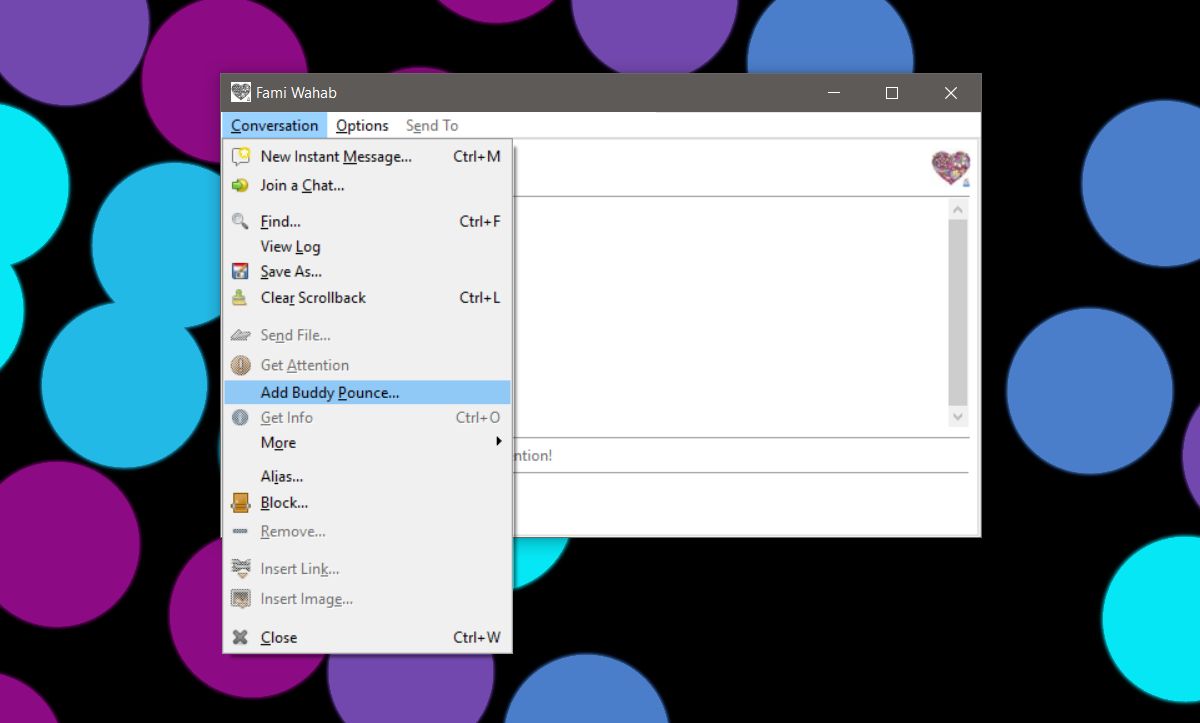Click the Insert Link icon
This screenshot has height=723, width=1200.
240,568
